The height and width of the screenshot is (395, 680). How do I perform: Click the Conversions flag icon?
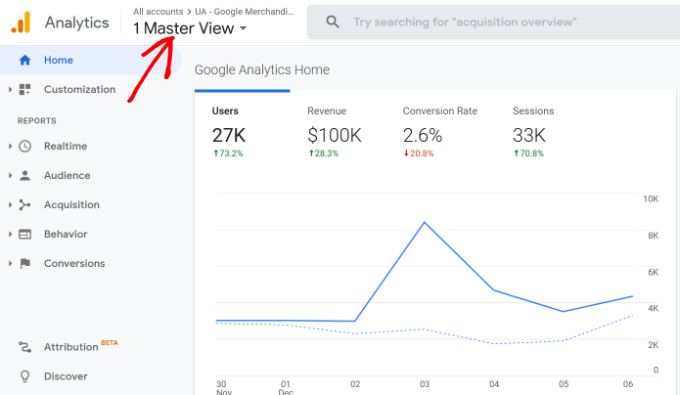coord(25,263)
